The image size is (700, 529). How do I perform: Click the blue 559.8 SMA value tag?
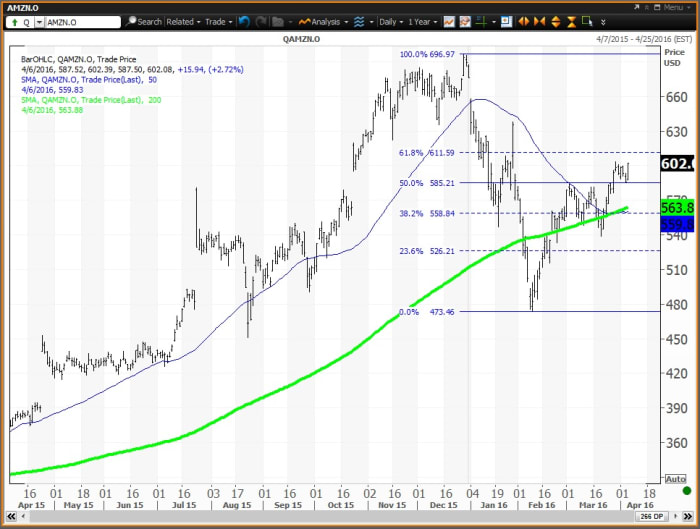tap(677, 224)
